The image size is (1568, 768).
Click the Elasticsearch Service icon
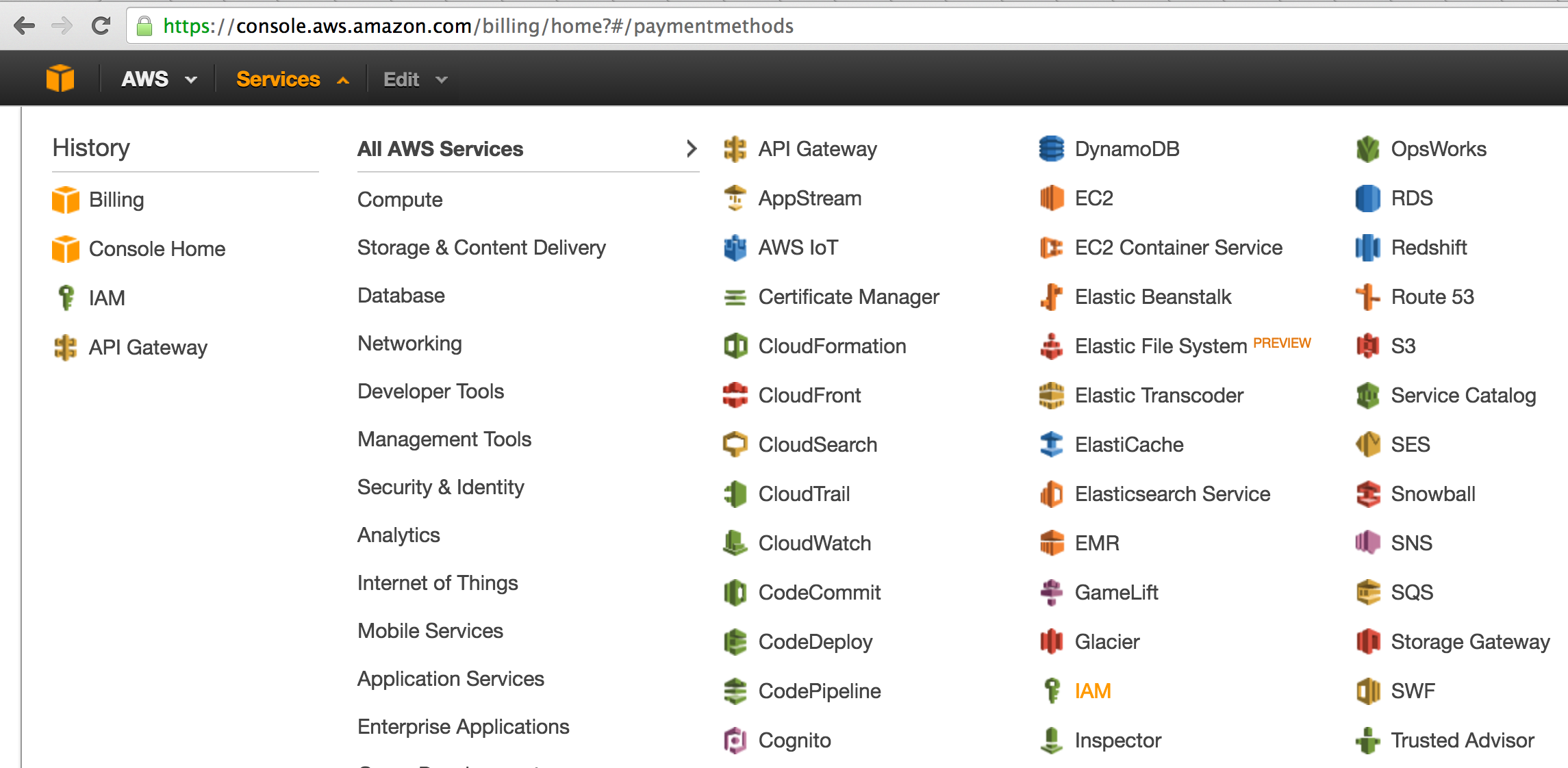tap(1051, 494)
